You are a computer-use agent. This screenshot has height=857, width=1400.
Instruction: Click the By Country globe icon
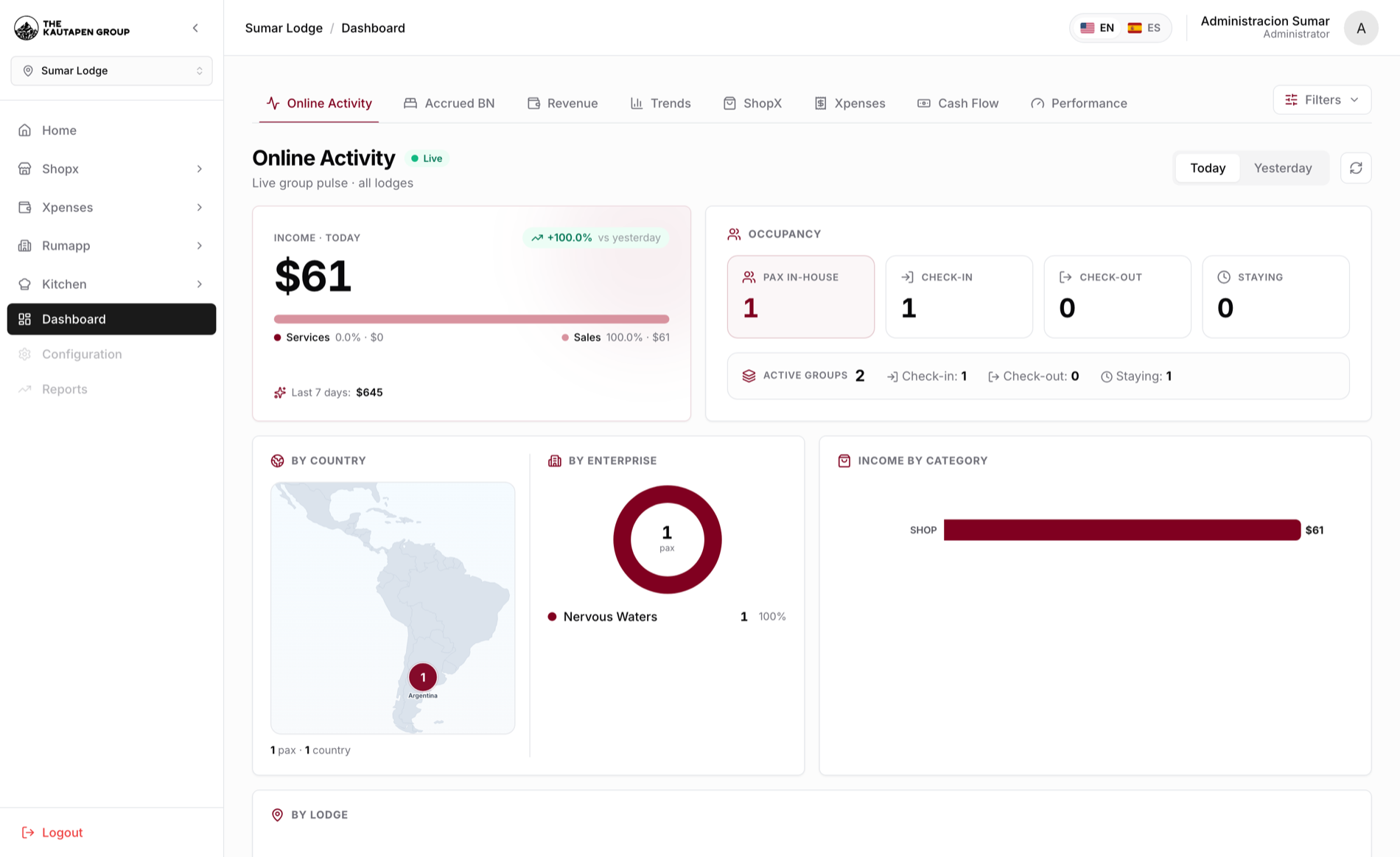pos(278,461)
